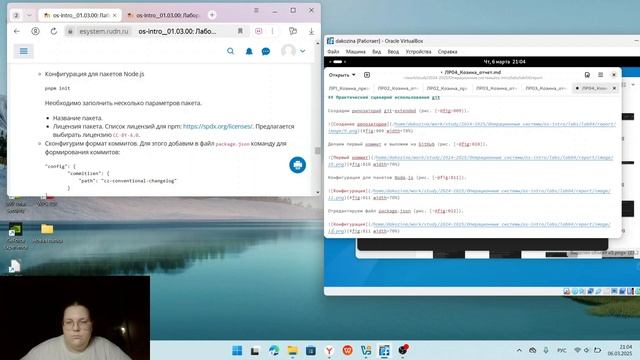640x360 pixels.
Task: Open the browser account icon next to reload
Action: tap(36, 31)
